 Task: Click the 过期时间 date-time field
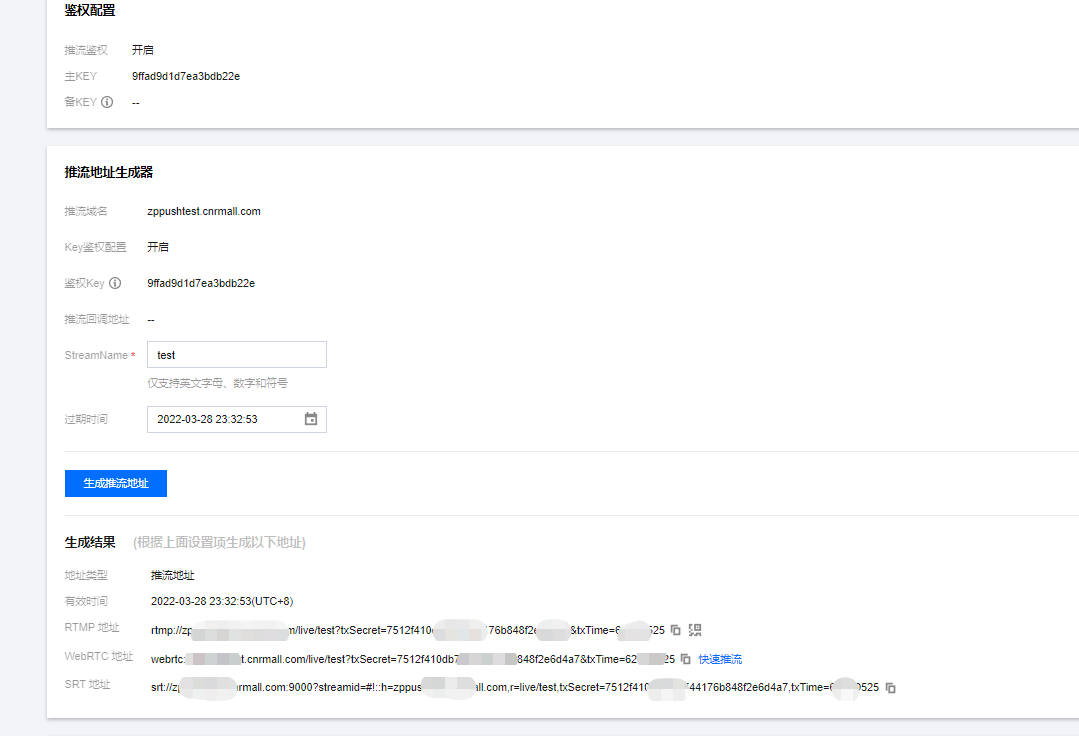click(x=225, y=419)
